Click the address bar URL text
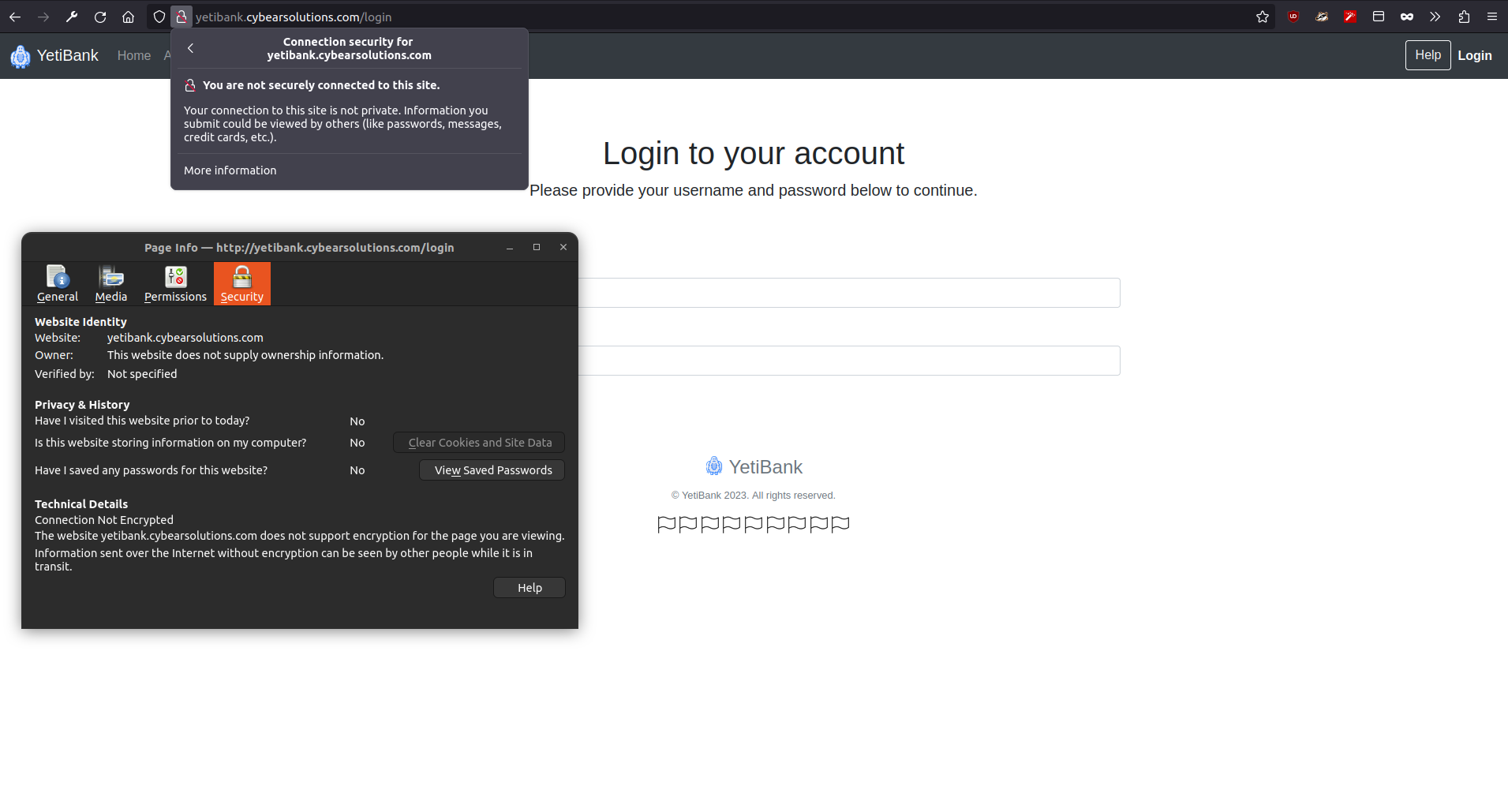This screenshot has height=812, width=1508. [x=294, y=17]
